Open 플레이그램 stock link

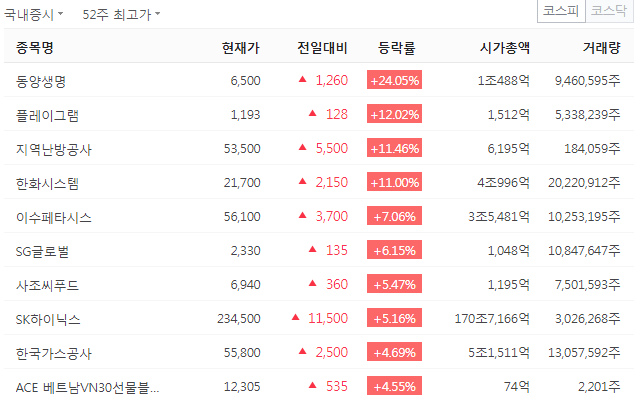click(47, 115)
